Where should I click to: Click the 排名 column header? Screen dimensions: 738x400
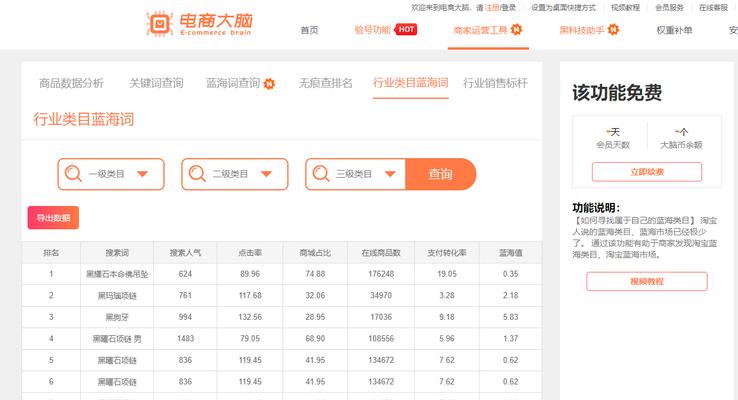(x=51, y=253)
